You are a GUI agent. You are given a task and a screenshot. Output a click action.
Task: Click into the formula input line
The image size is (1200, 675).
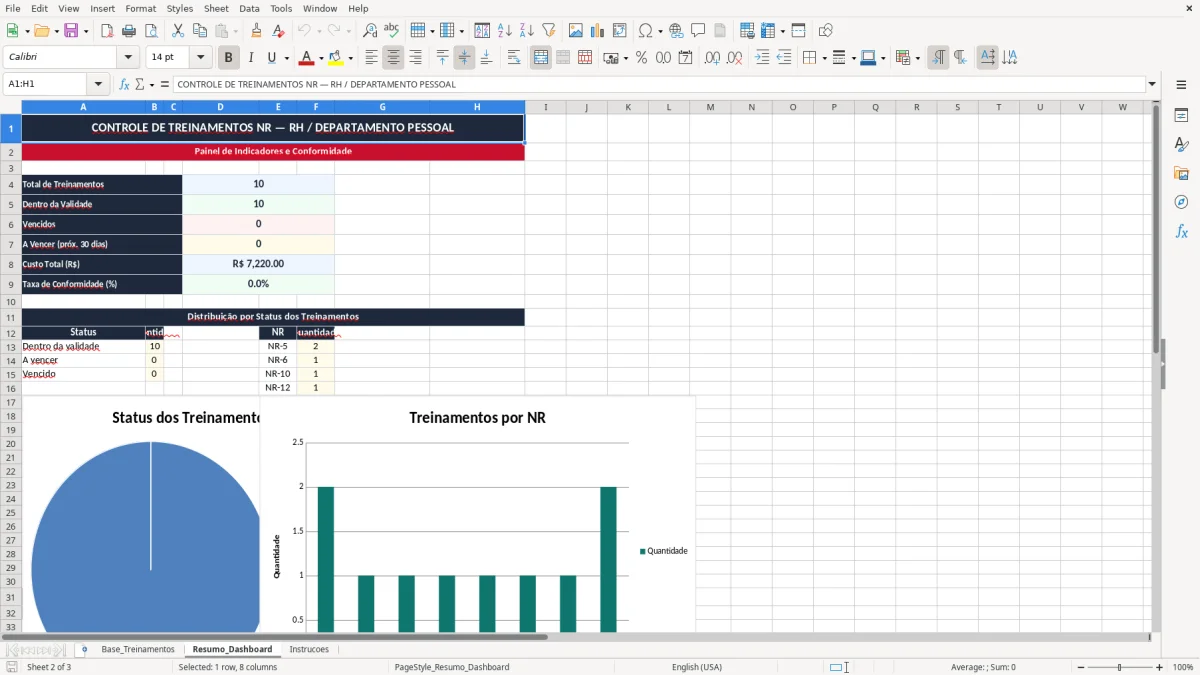658,84
